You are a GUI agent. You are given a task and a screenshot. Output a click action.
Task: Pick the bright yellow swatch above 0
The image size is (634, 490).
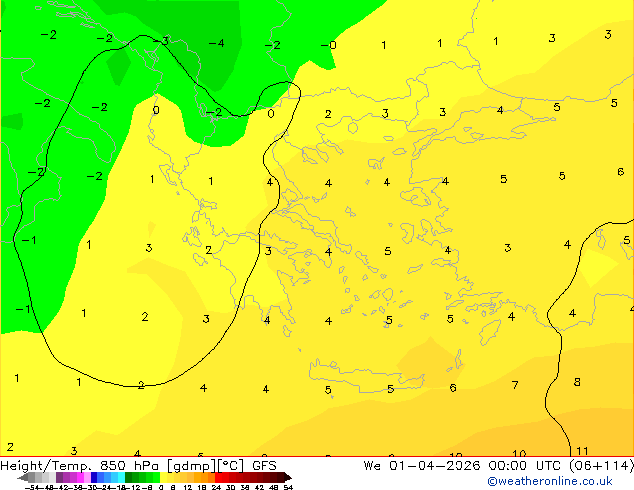point(163,477)
